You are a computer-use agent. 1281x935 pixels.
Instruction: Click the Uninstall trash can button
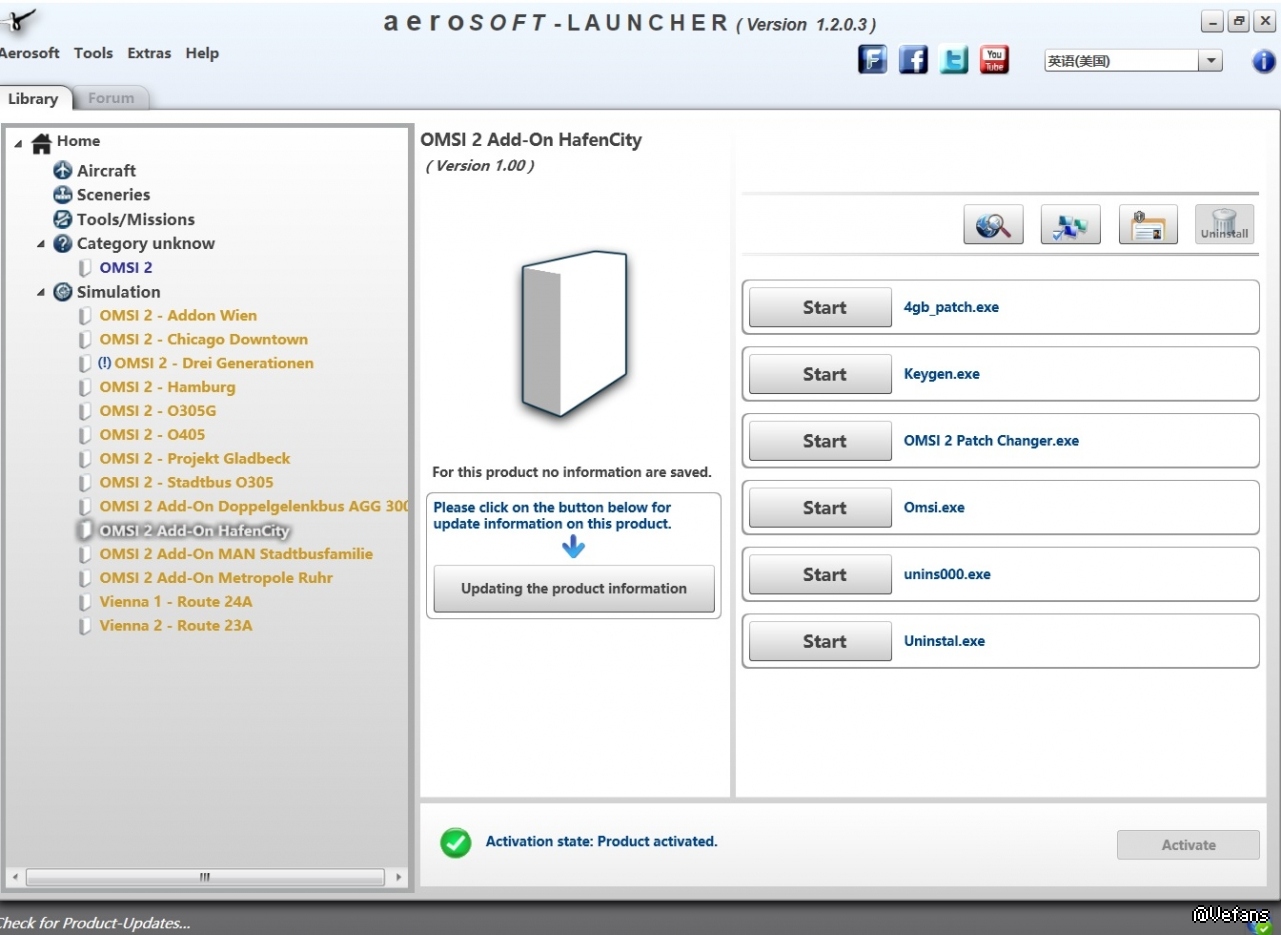point(1225,225)
